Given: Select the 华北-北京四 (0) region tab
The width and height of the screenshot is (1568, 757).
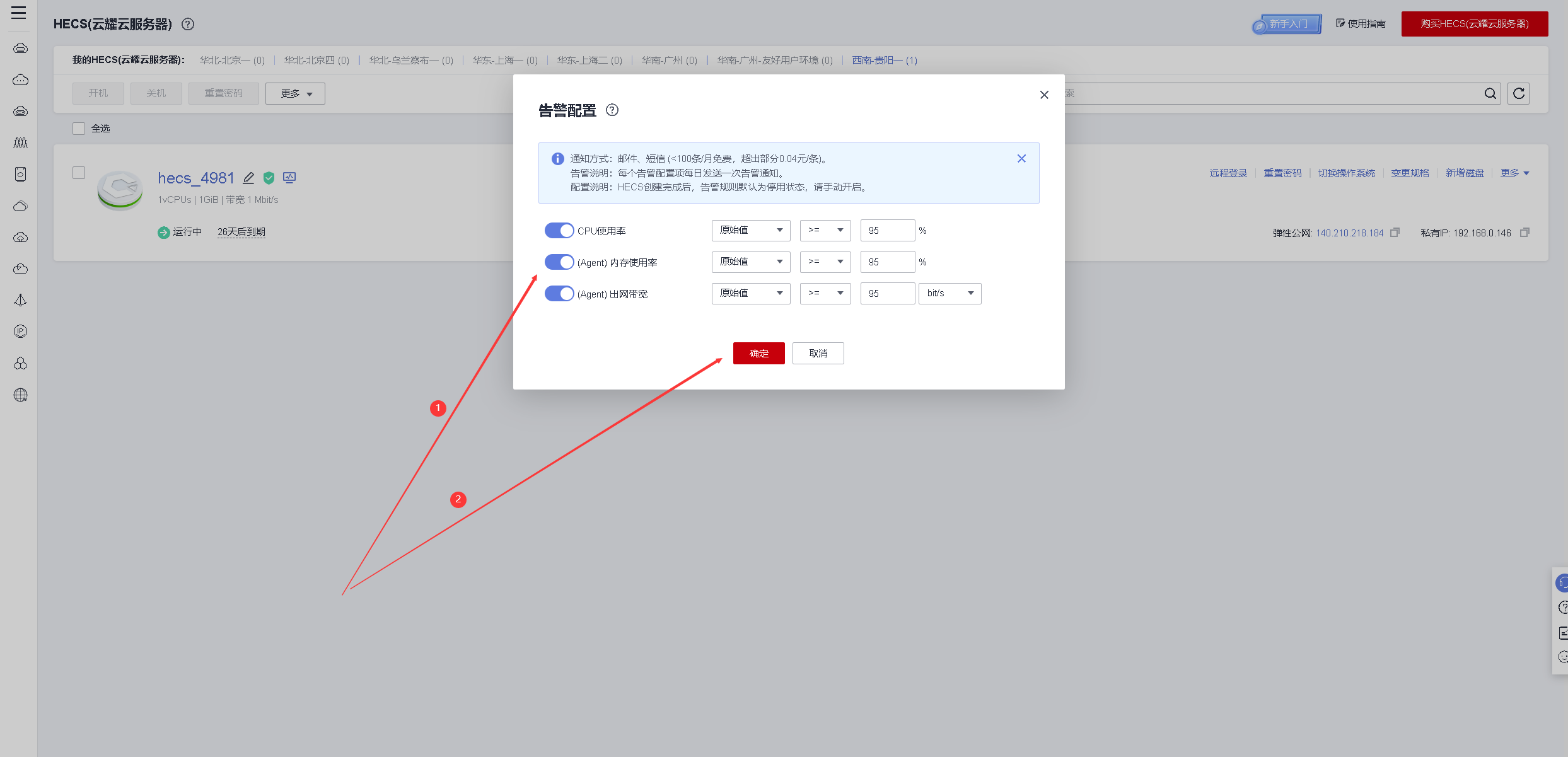Looking at the screenshot, I should [316, 61].
